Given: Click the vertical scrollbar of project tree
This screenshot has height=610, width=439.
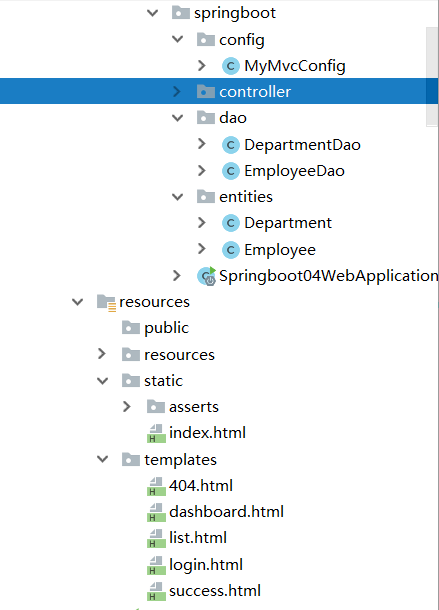Looking at the screenshot, I should [x=432, y=76].
